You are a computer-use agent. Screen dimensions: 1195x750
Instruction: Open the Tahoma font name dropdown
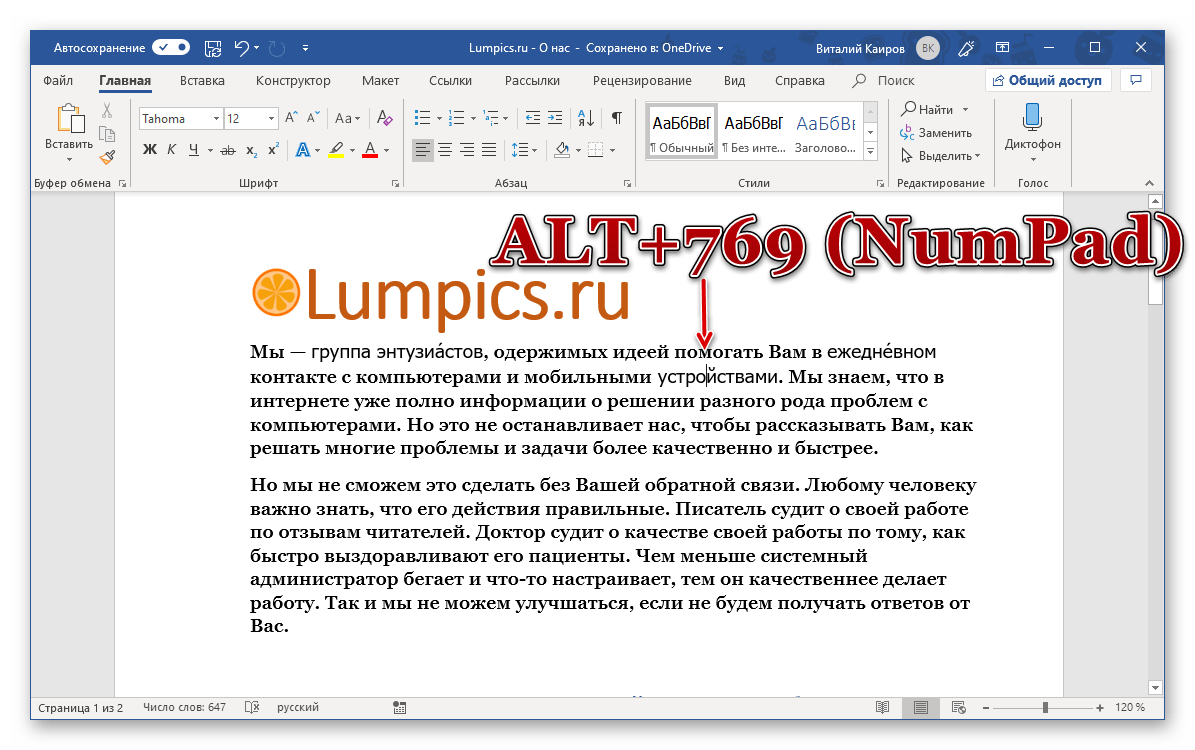tap(217, 119)
